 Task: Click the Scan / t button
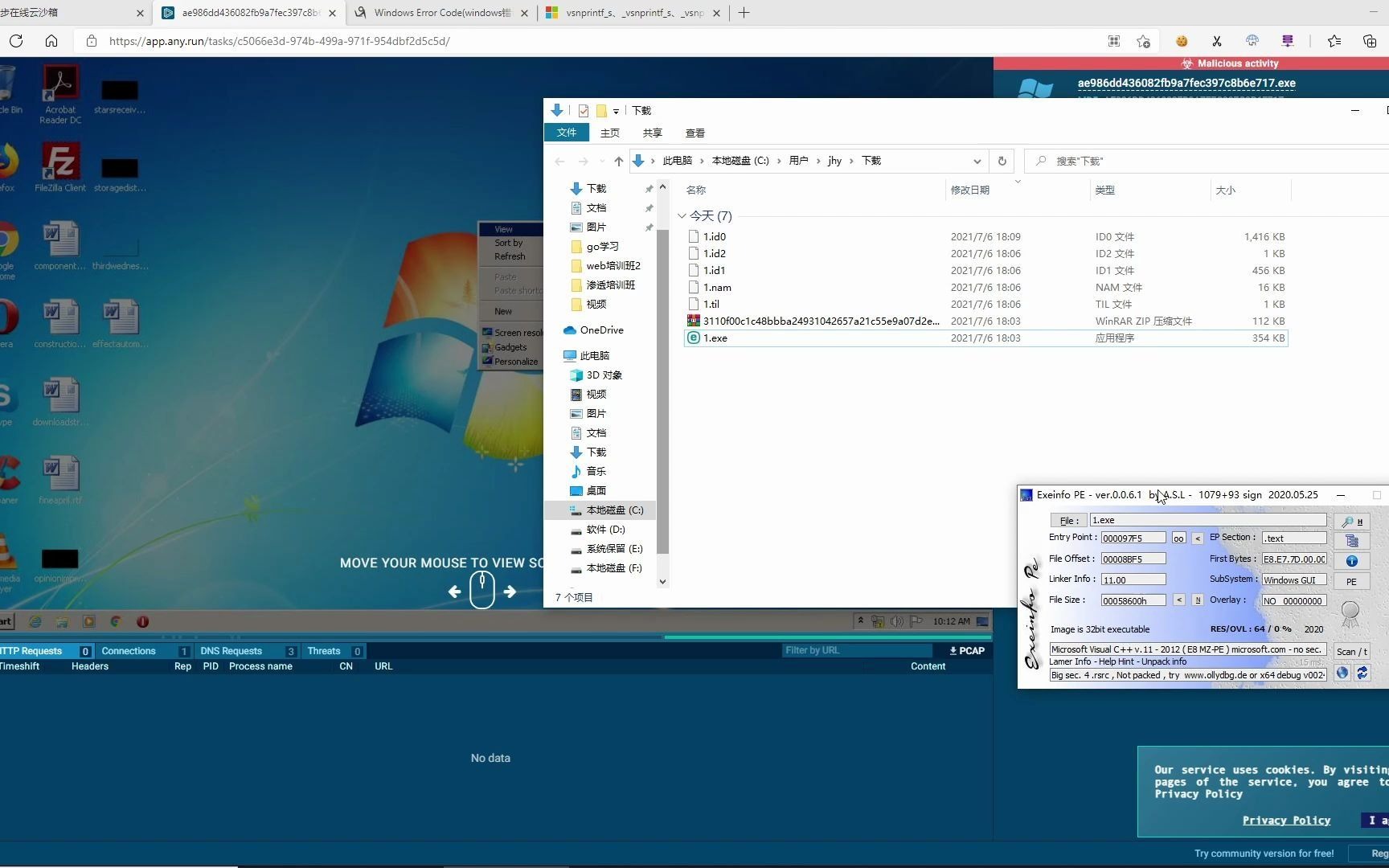[x=1352, y=652]
